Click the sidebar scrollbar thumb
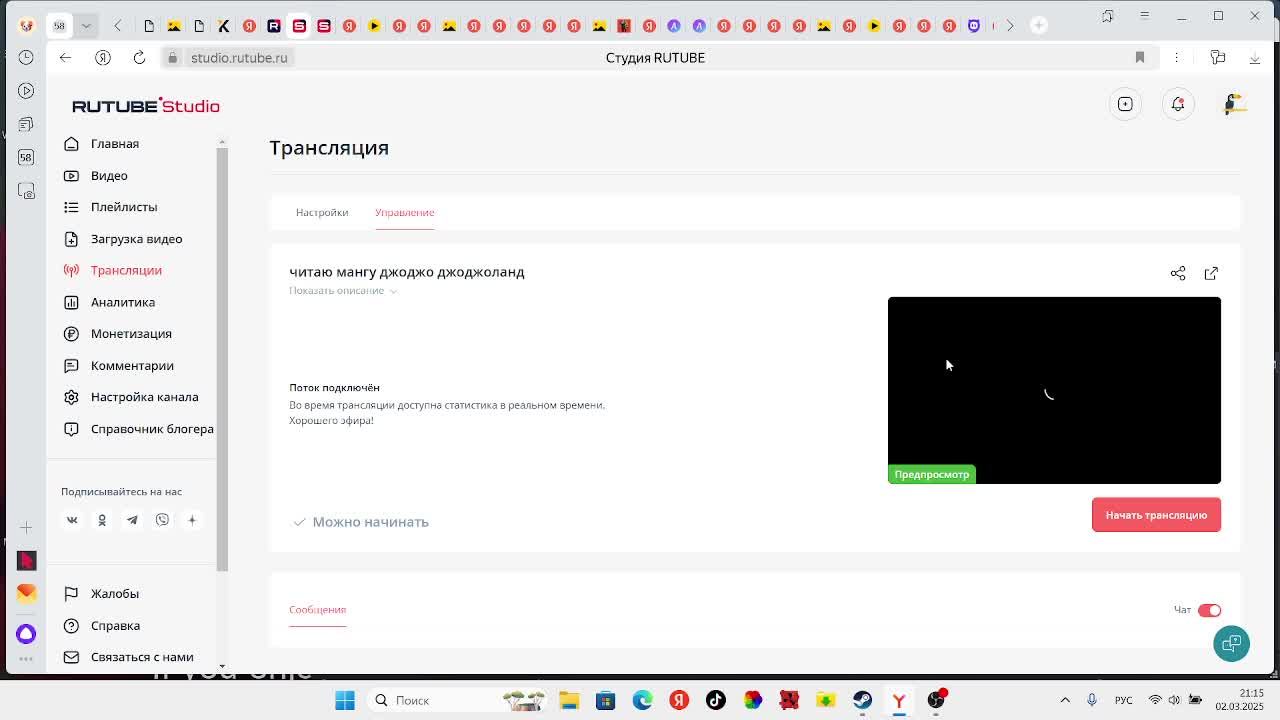 coord(222,360)
